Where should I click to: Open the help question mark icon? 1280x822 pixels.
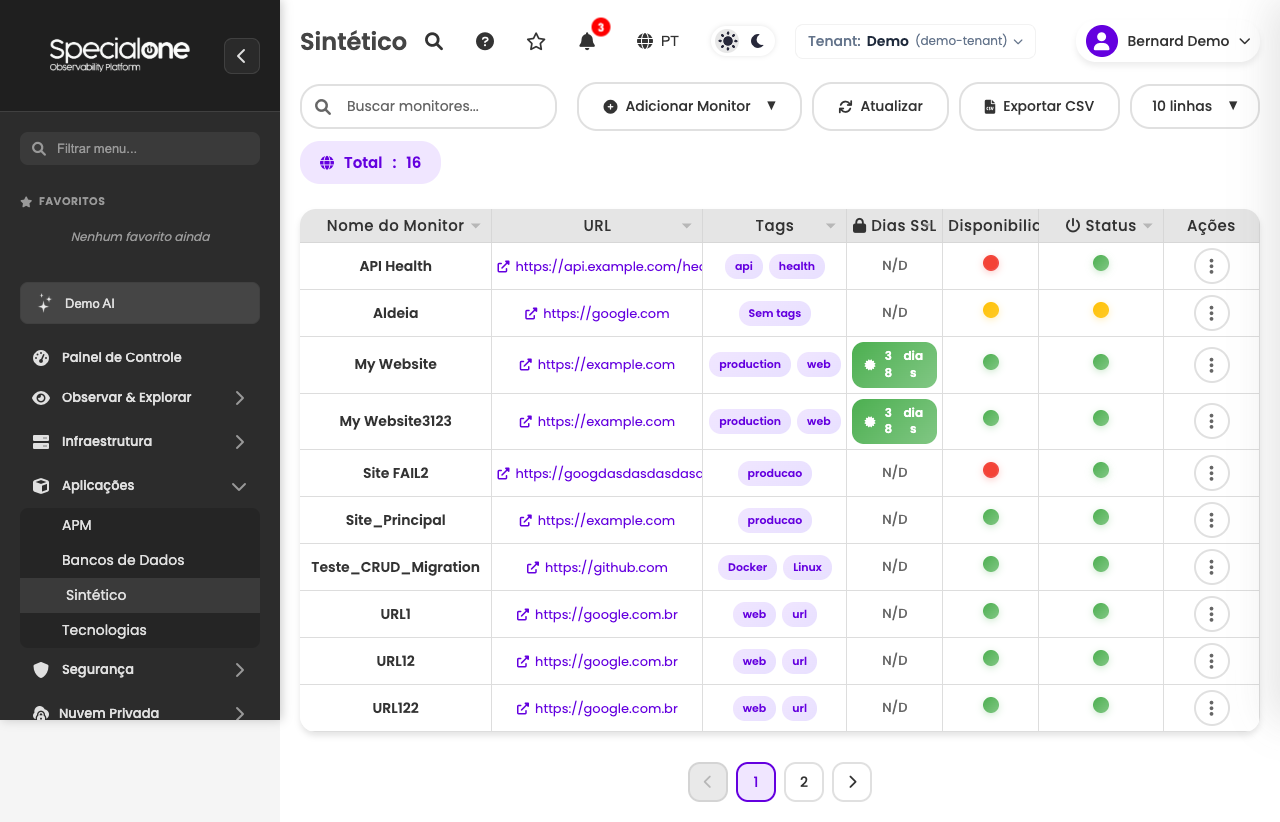[x=485, y=41]
